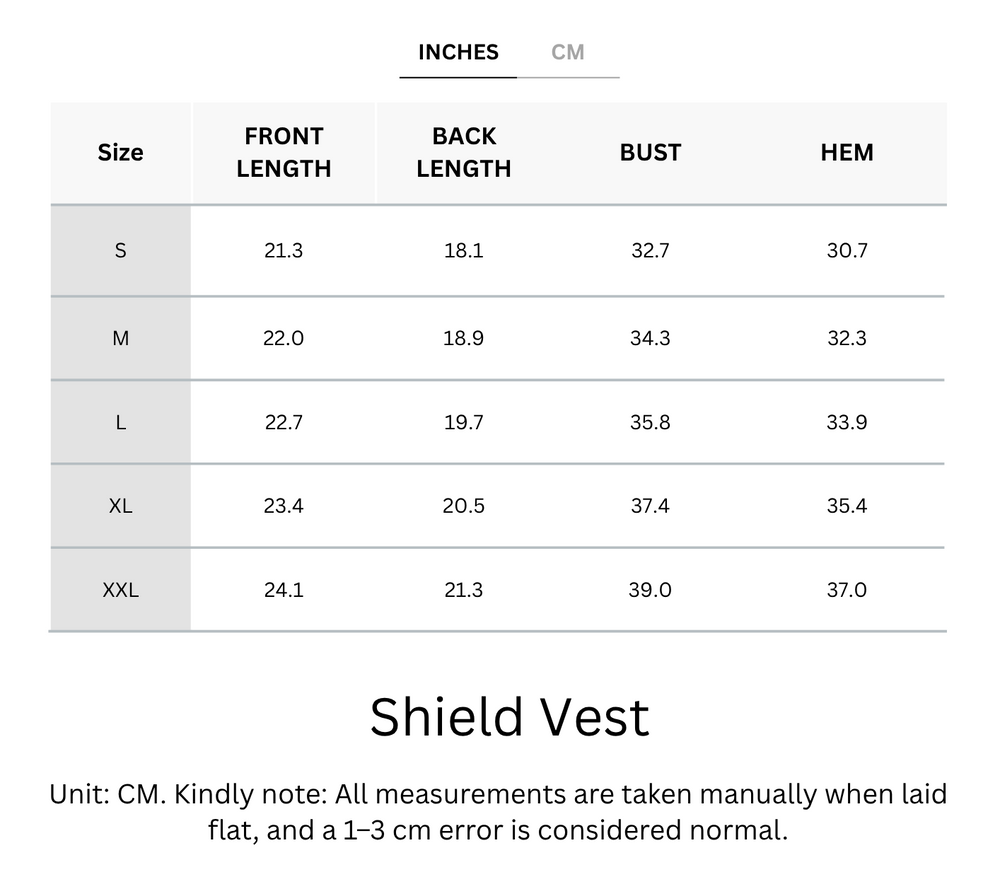Screen dimensions: 1000x872
Task: Click the FRONT LENGTH column header
Action: (284, 153)
